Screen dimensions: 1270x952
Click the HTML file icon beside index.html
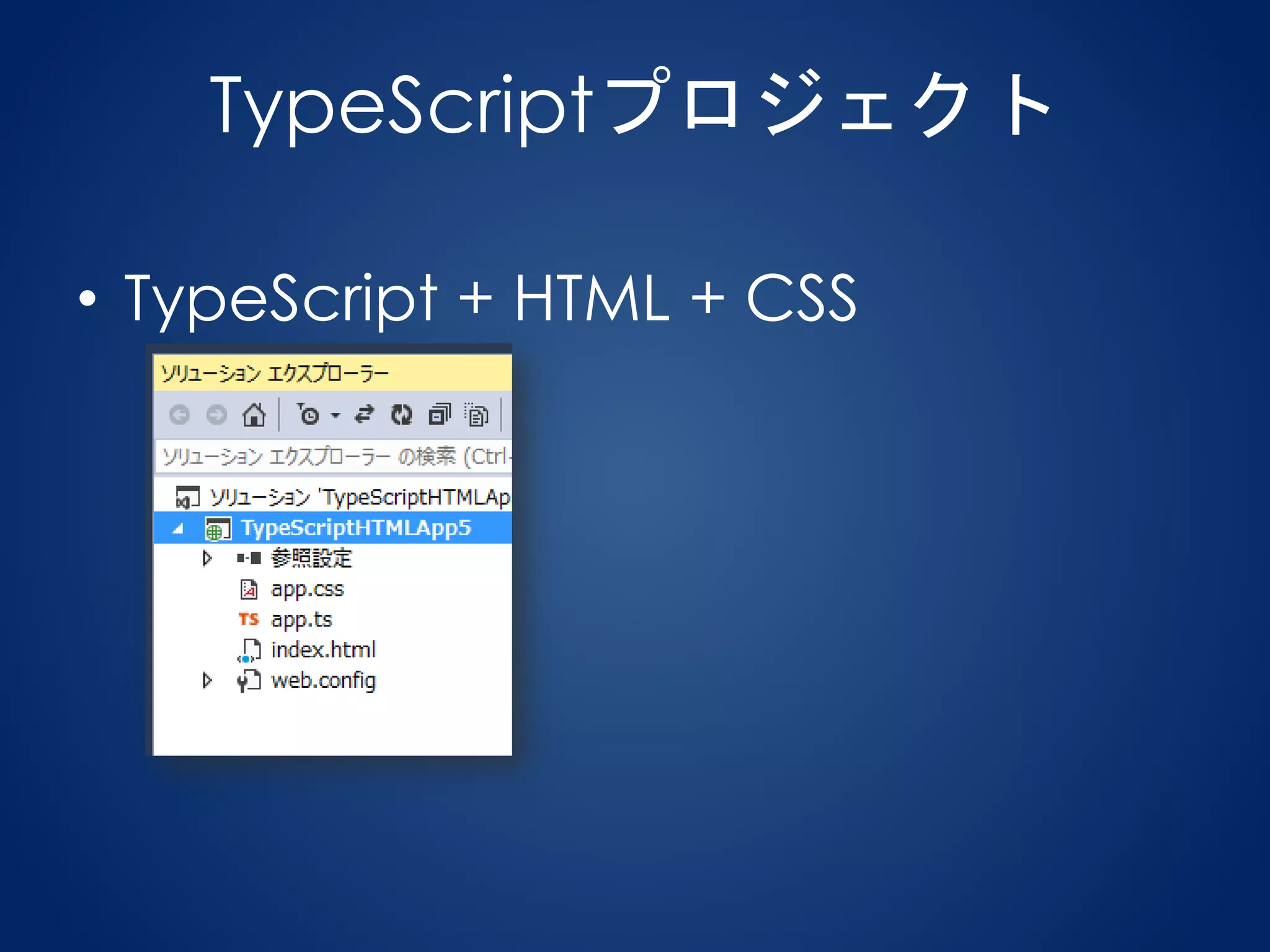(x=249, y=650)
